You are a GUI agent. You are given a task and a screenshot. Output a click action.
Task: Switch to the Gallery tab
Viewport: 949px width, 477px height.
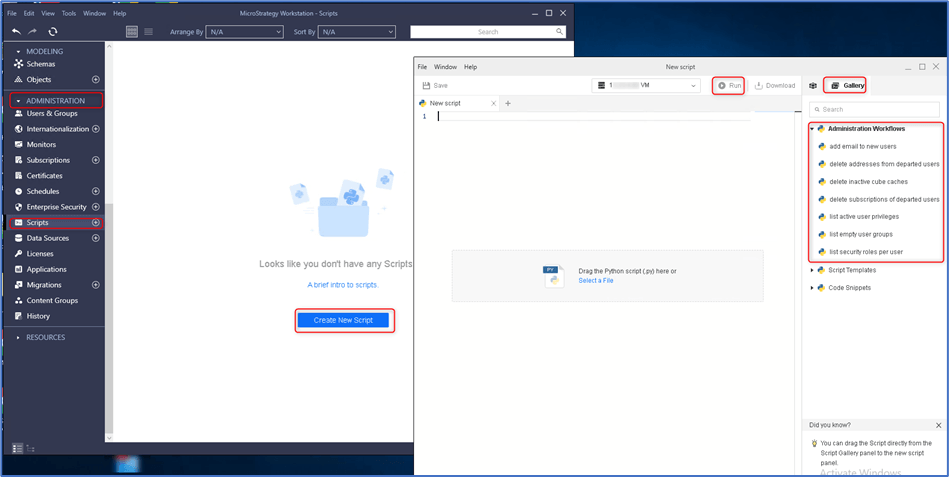point(847,86)
